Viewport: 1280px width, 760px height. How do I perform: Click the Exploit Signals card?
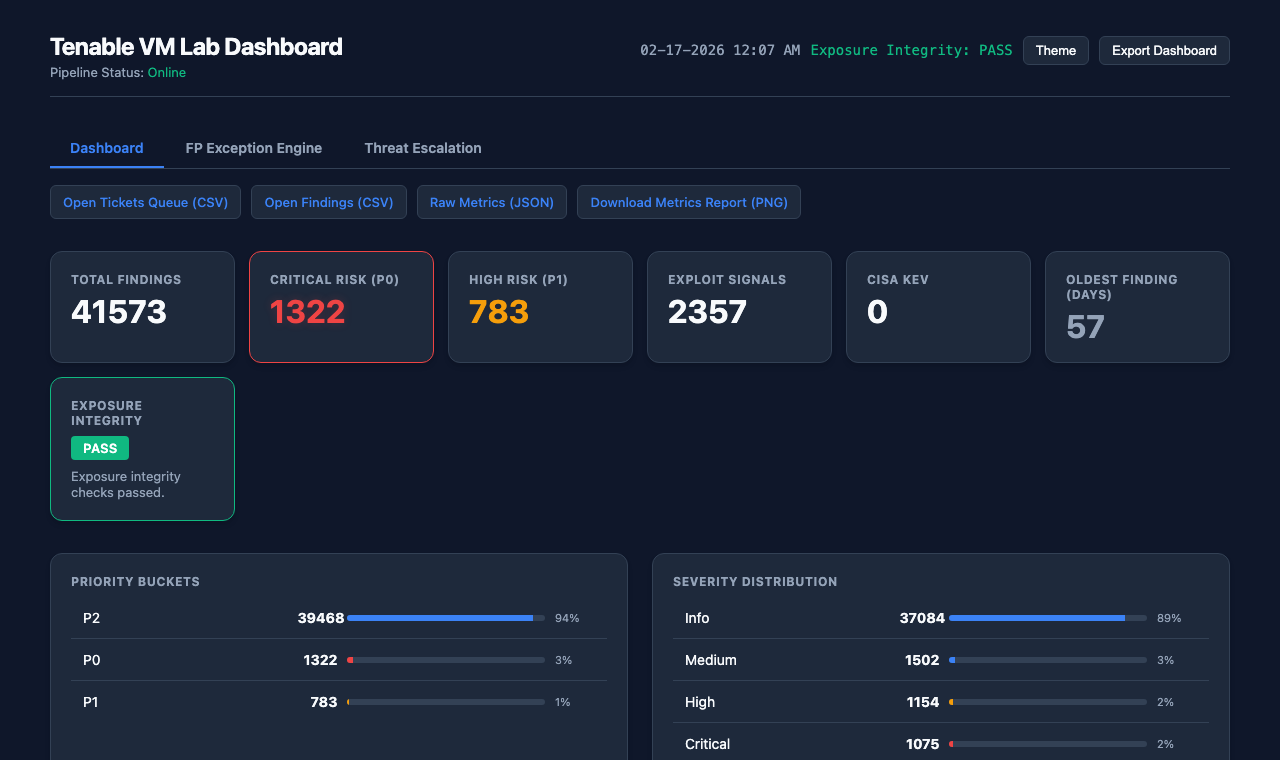tap(739, 307)
